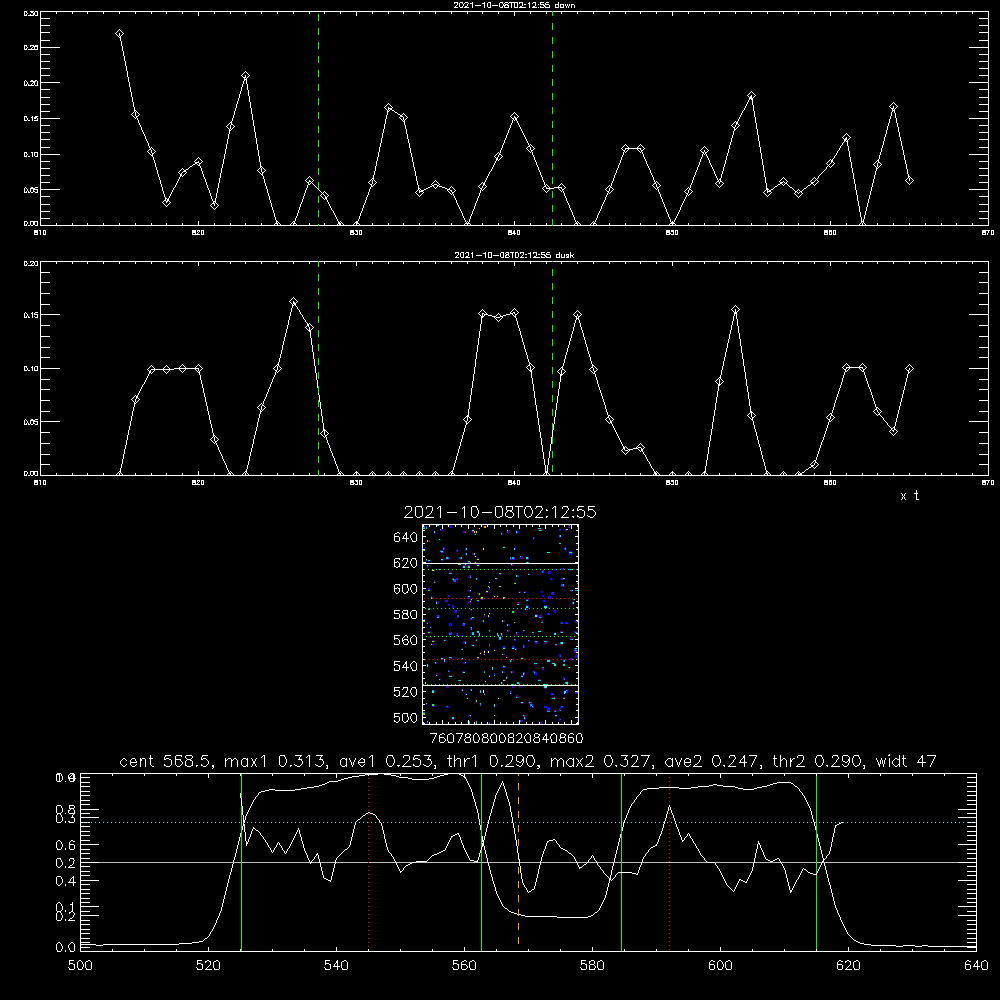The height and width of the screenshot is (1000, 1000).
Task: Select the green vertical line near 563
Action: click(x=482, y=861)
